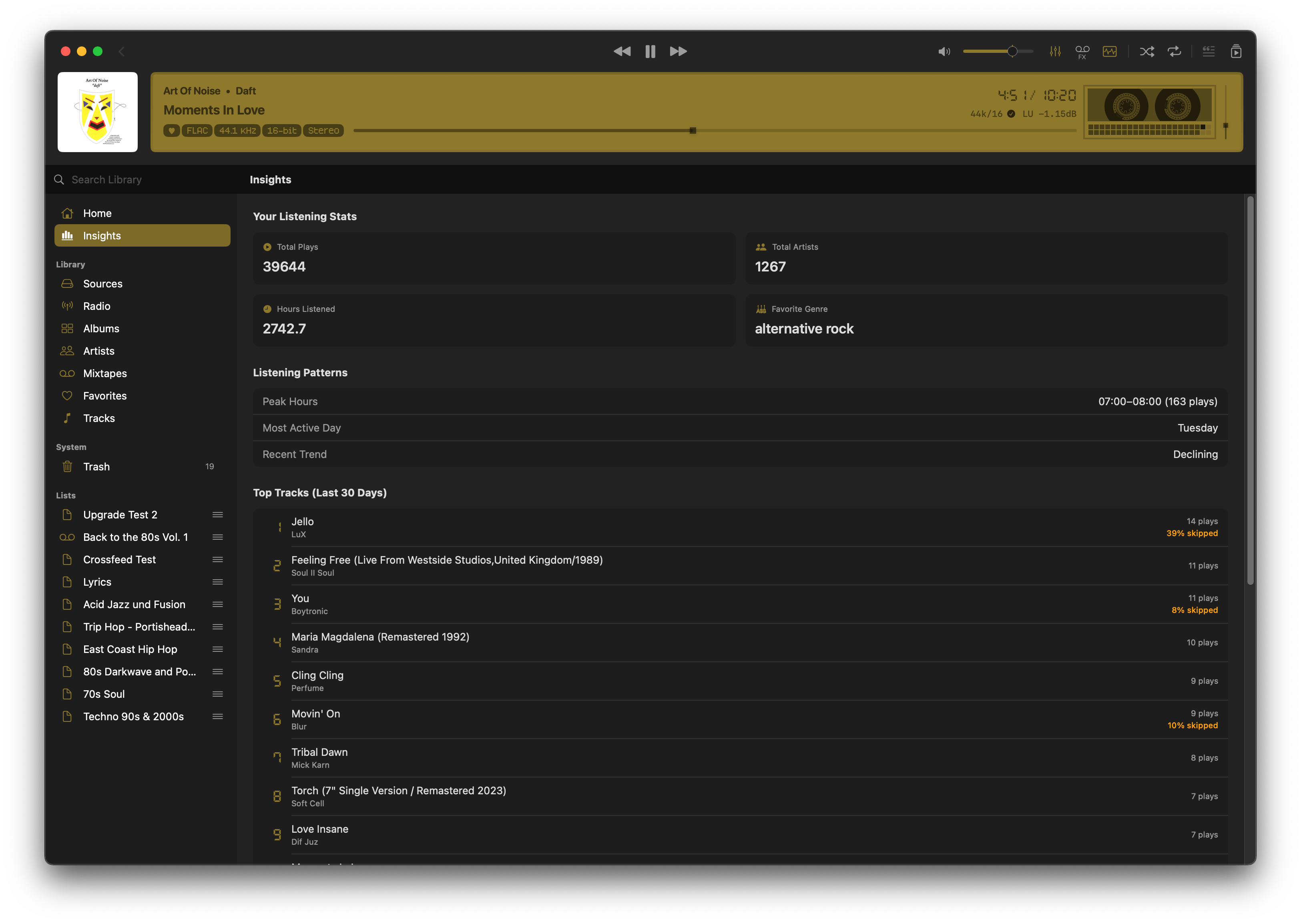Click the Art Of Noise artist name
Viewport: 1301px width, 924px height.
tap(192, 91)
